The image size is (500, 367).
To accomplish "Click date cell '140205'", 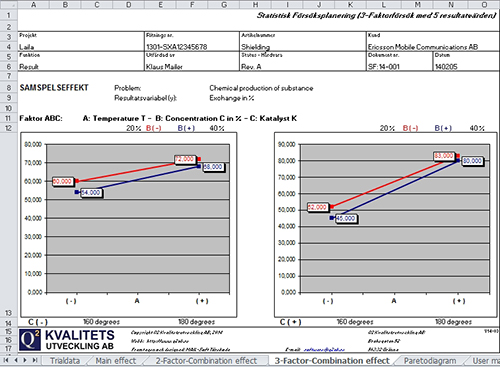I will pos(446,67).
